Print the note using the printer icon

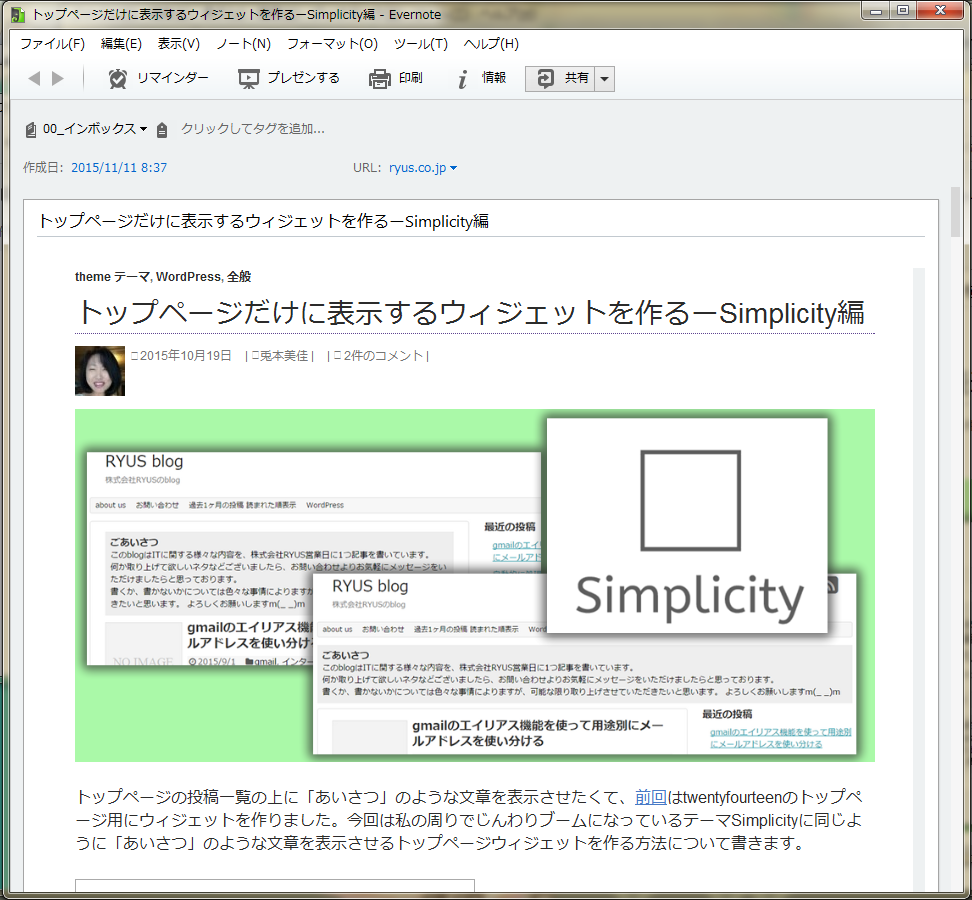click(379, 78)
